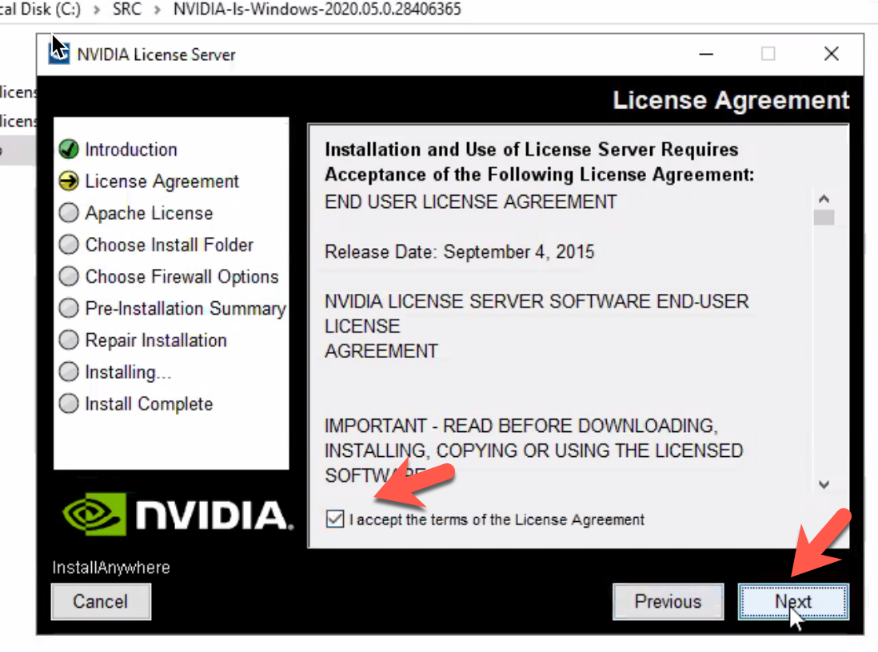This screenshot has height=652, width=878.
Task: Click the grey circle beside Install Complete
Action: pos(69,404)
